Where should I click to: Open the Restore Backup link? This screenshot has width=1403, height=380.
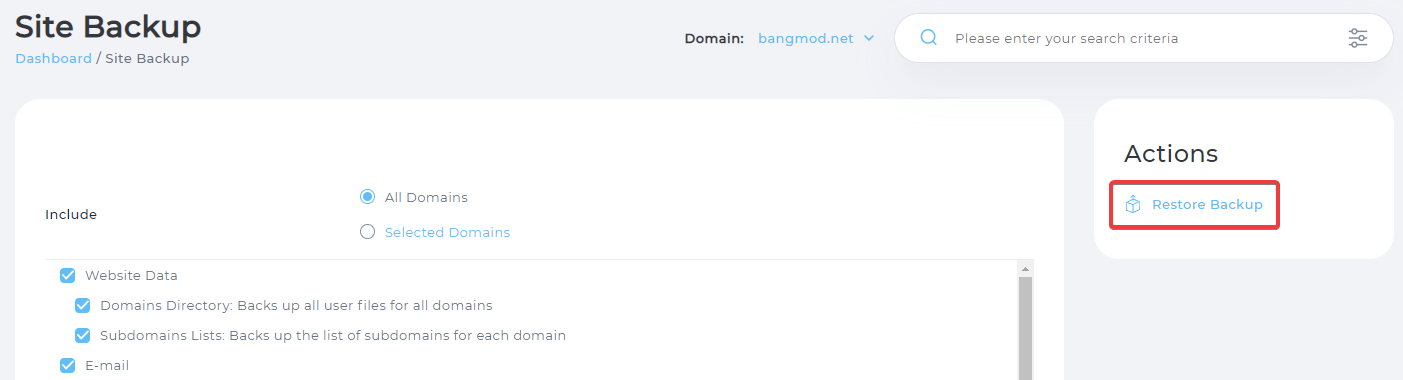1207,204
